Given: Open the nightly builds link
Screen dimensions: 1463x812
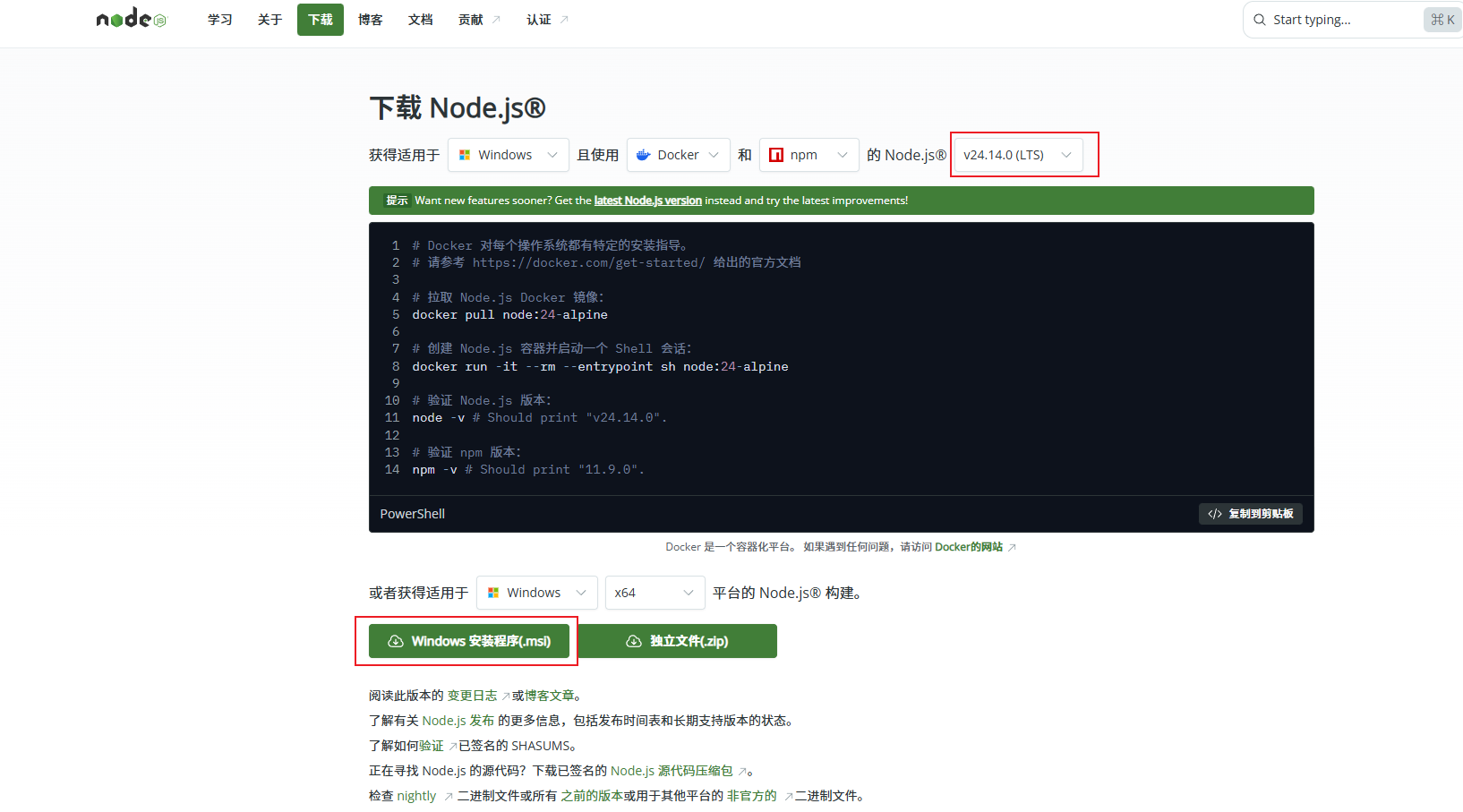Looking at the screenshot, I should [x=416, y=796].
